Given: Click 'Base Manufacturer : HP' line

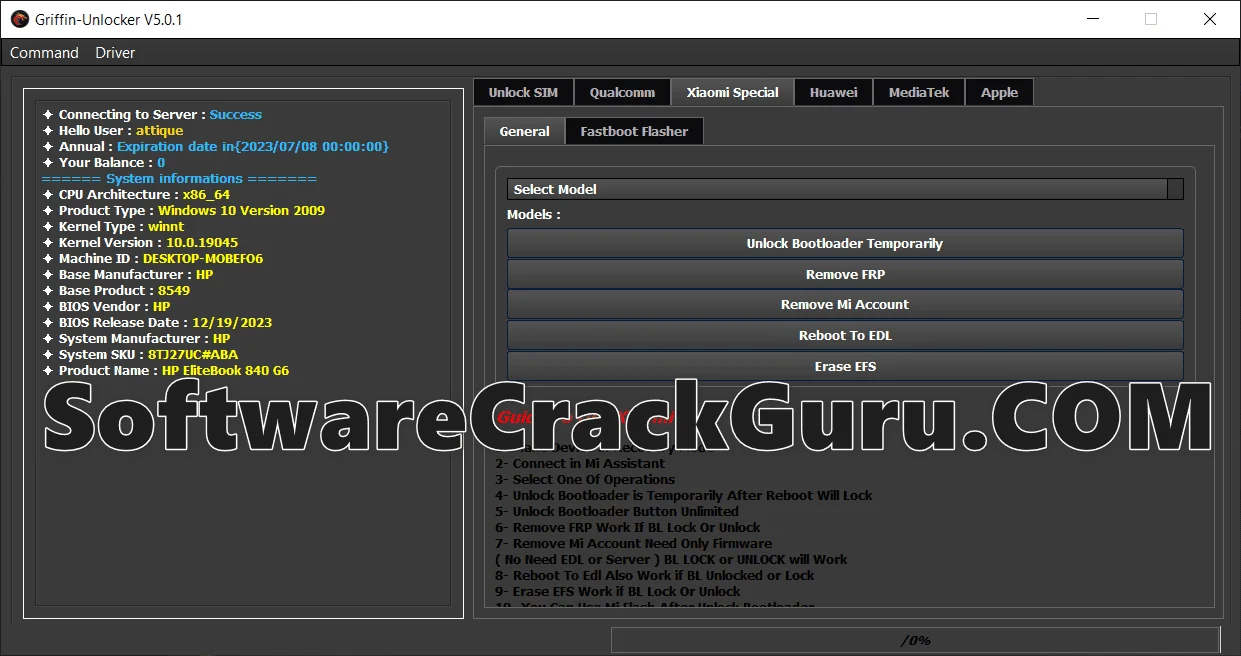Looking at the screenshot, I should 128,275.
